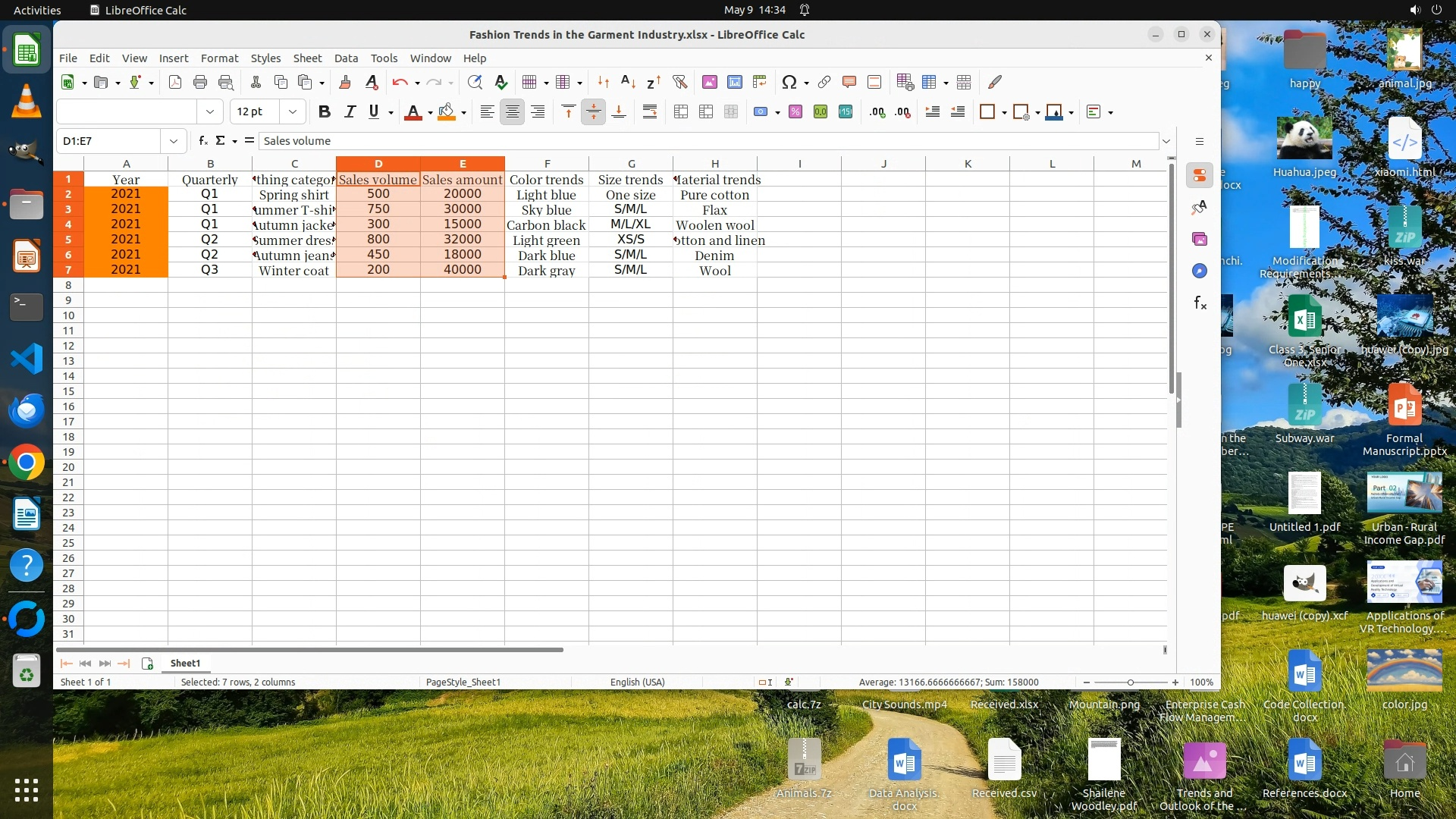1456x819 pixels.
Task: Click the Clone Formatting paintbrush icon
Action: 345,82
